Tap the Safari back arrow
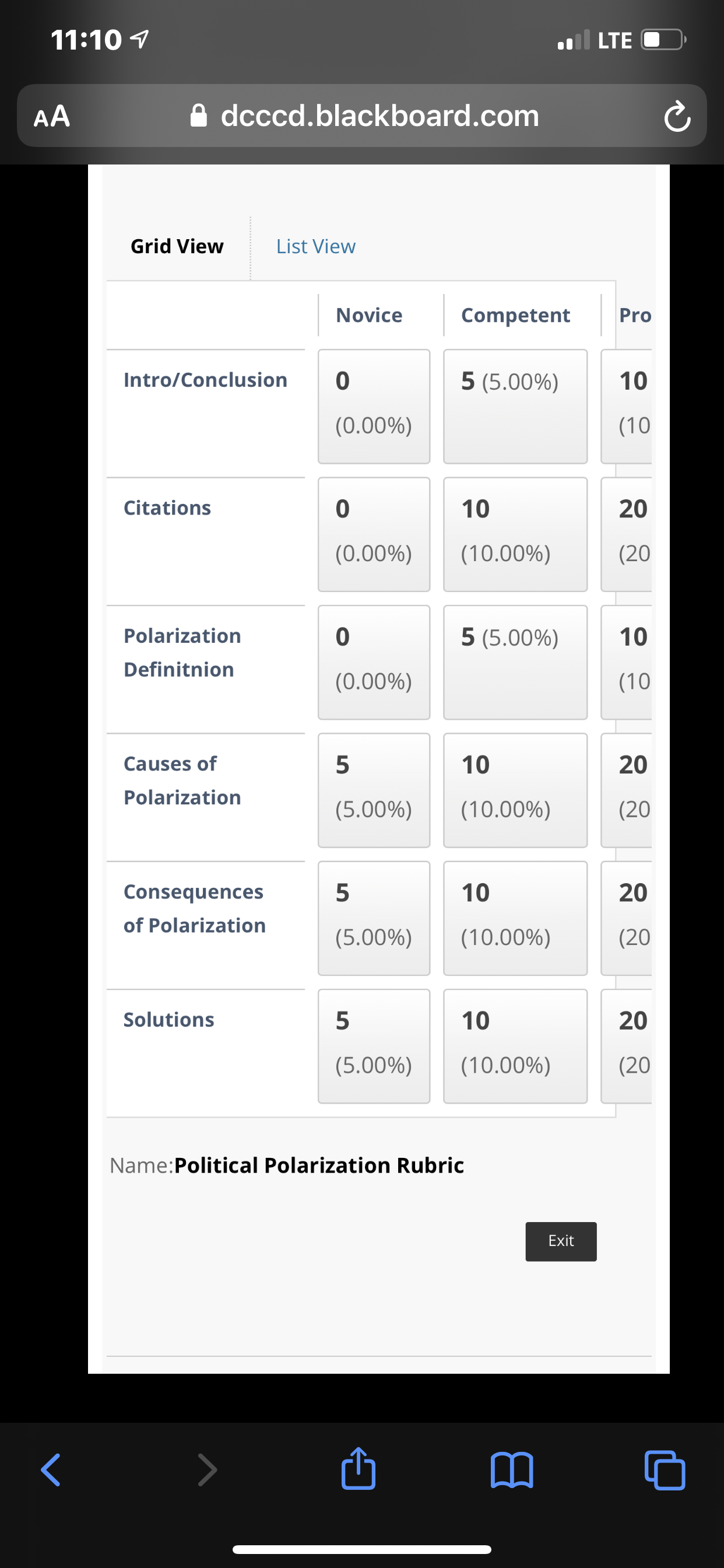This screenshot has width=724, height=1568. click(51, 1470)
